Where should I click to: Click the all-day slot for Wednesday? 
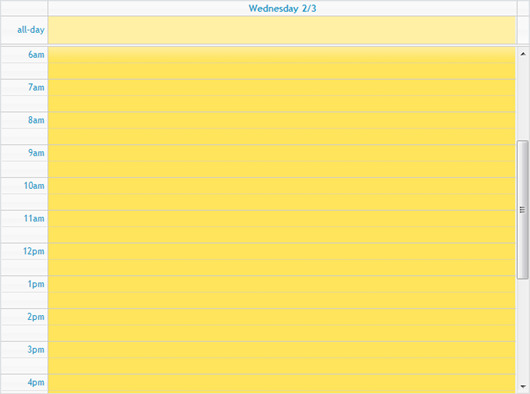282,30
